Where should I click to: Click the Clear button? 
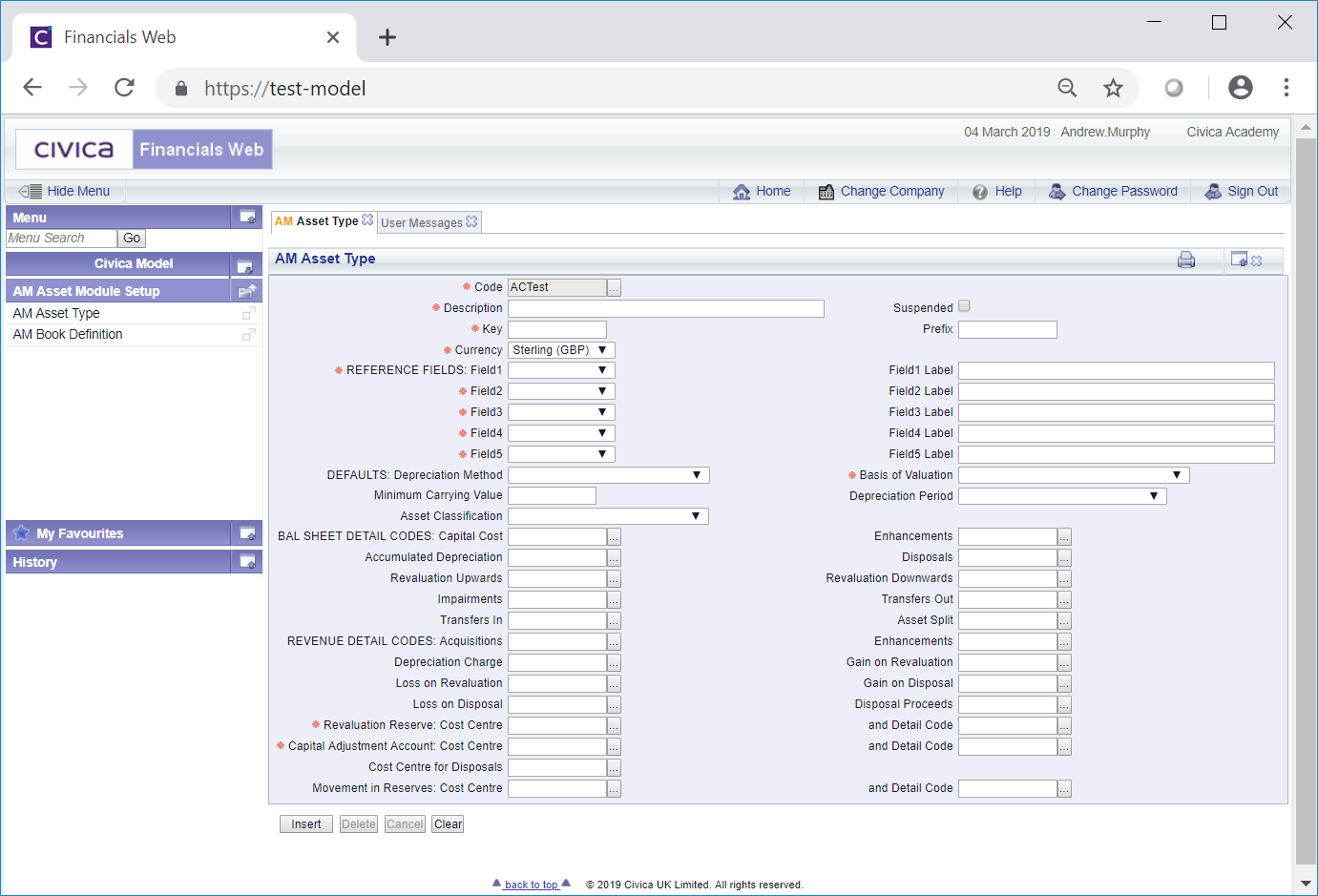[448, 824]
